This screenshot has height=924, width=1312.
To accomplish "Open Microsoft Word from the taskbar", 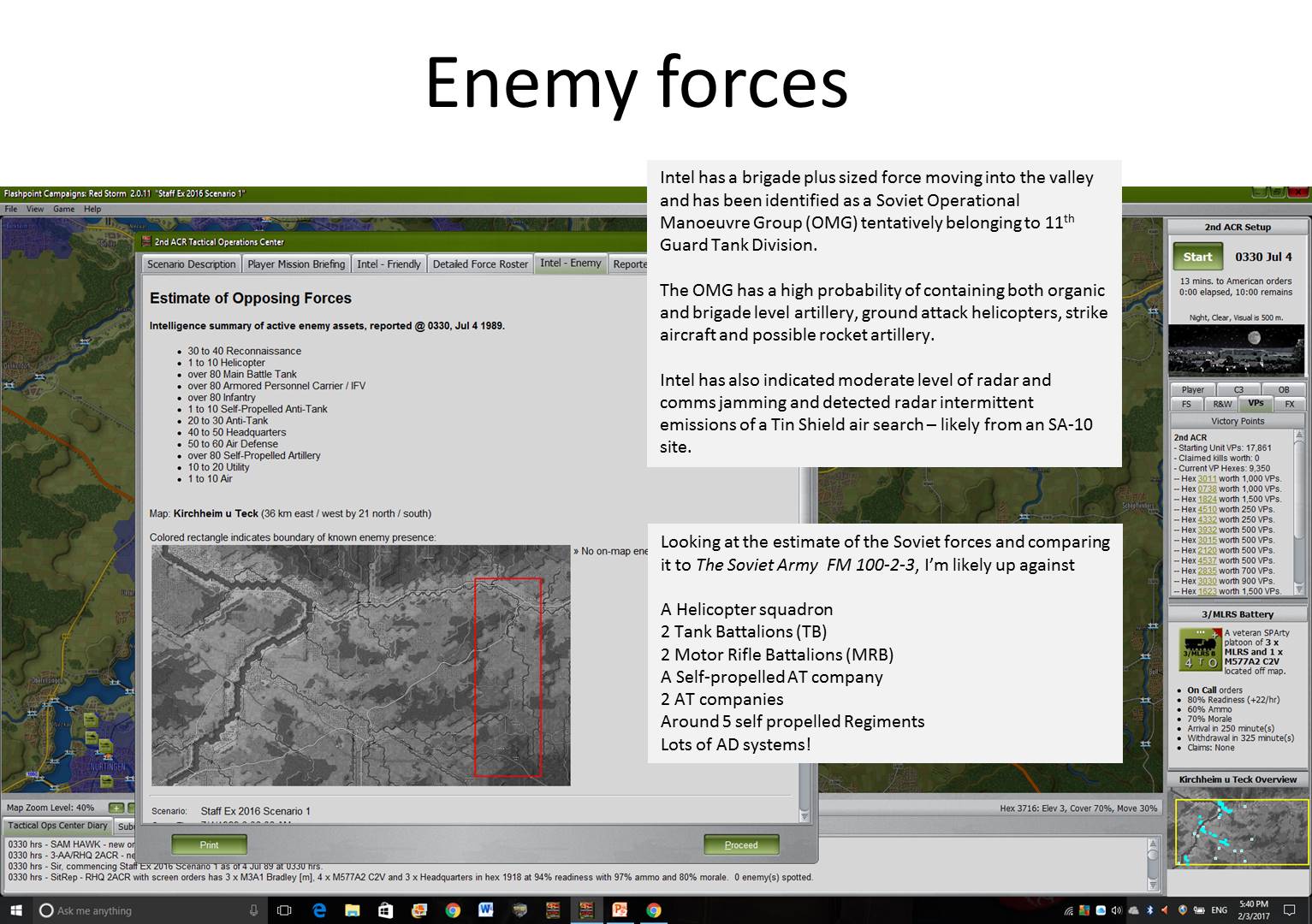I will click(x=486, y=910).
